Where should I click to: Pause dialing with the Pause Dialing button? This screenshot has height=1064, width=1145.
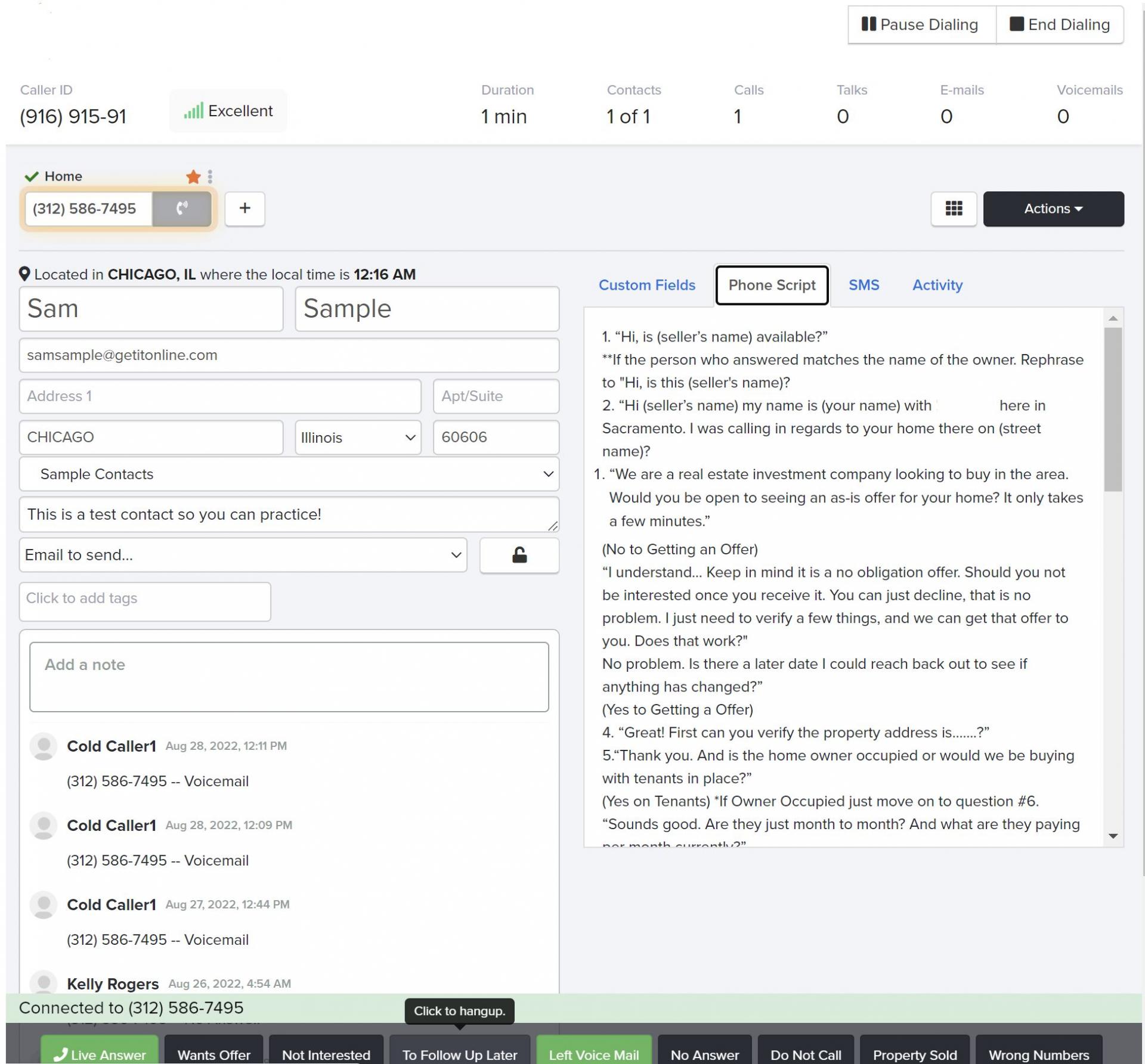(x=921, y=24)
